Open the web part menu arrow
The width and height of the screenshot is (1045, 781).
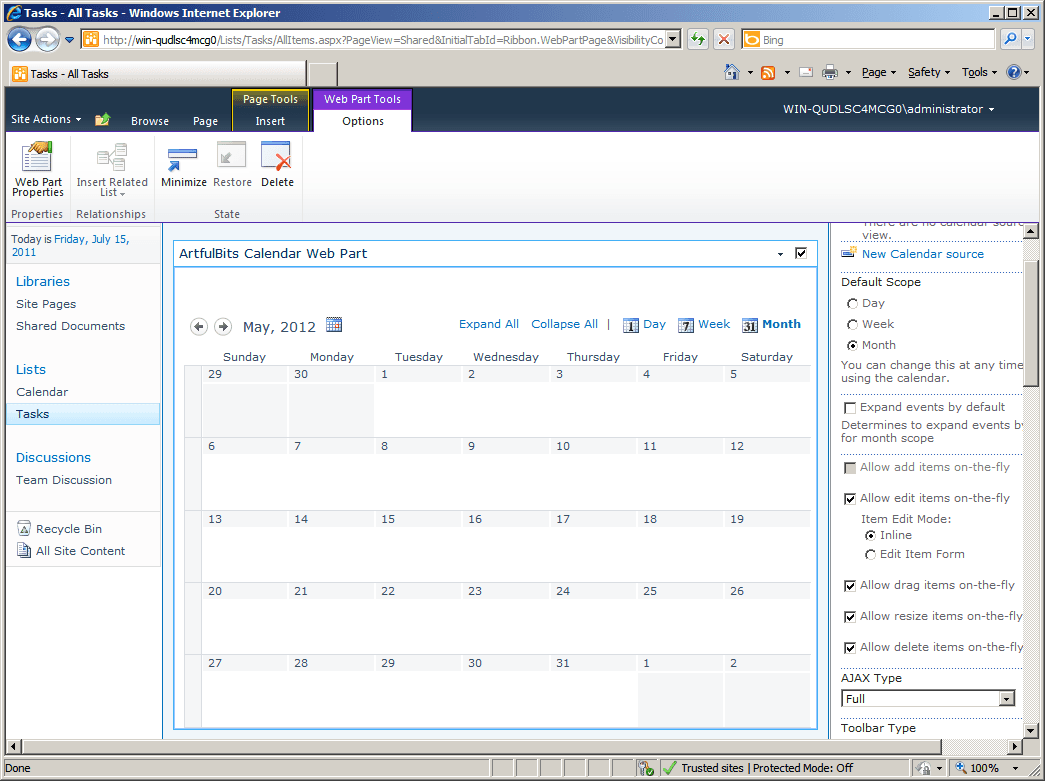click(780, 254)
